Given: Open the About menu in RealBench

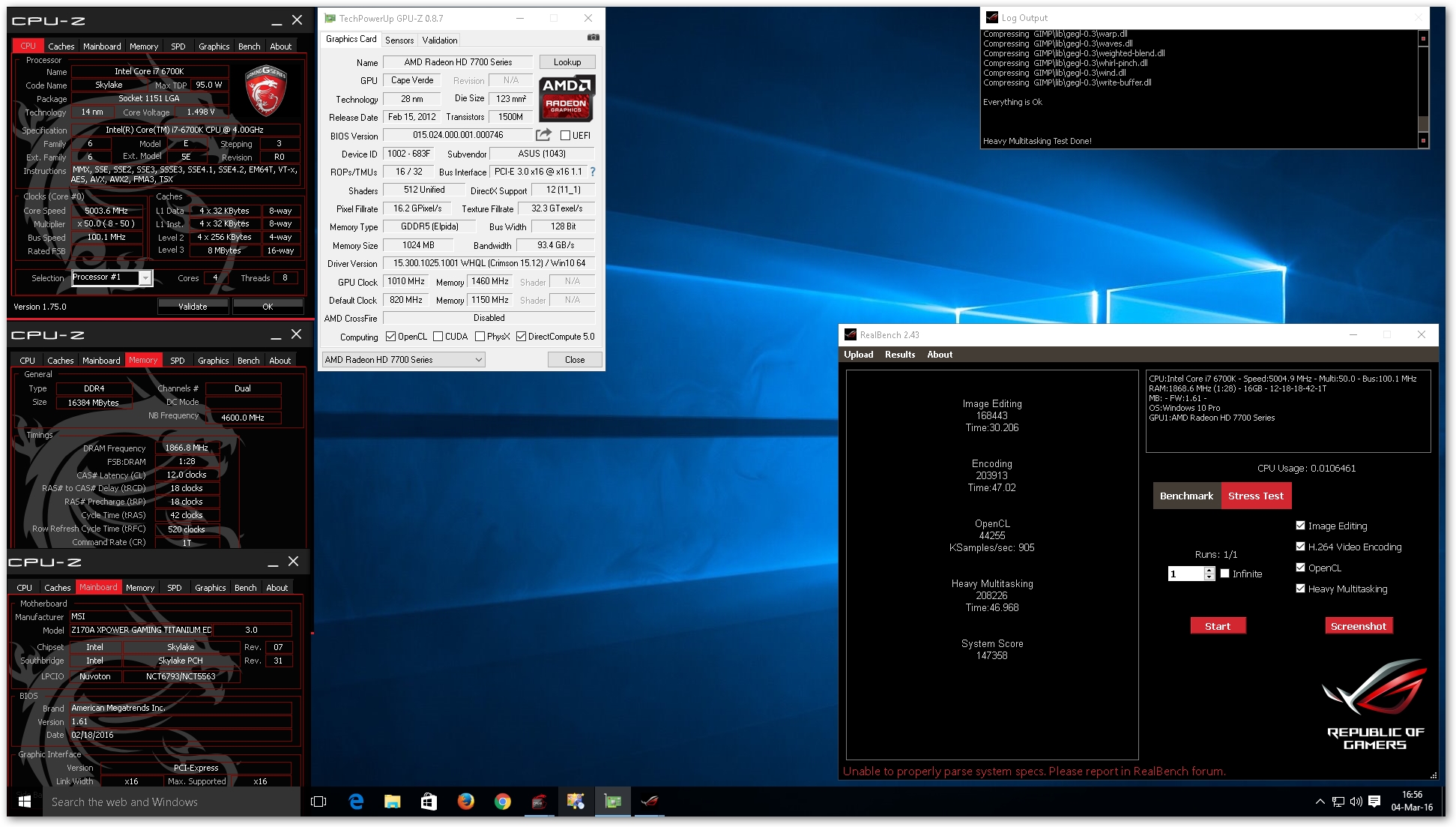Looking at the screenshot, I should [940, 355].
